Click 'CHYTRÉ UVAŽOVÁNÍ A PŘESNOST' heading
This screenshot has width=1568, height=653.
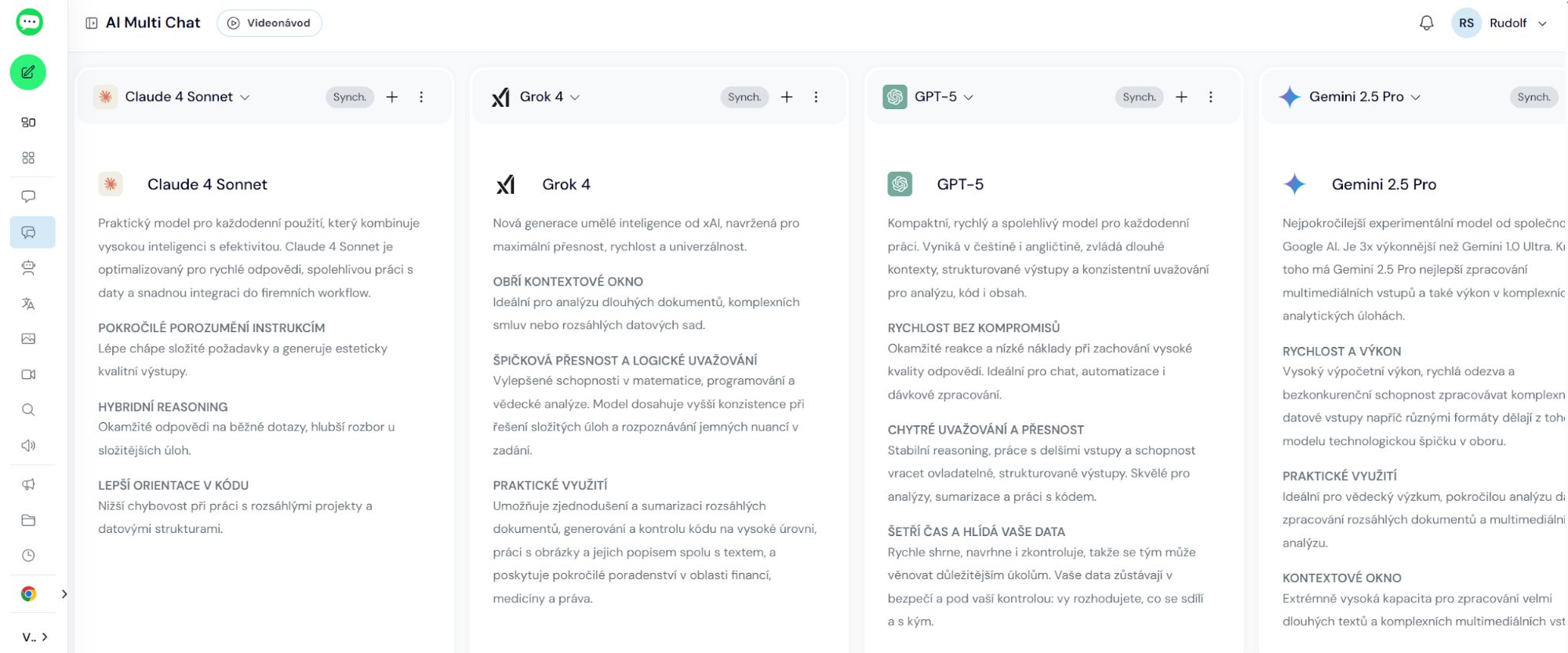[x=985, y=430]
